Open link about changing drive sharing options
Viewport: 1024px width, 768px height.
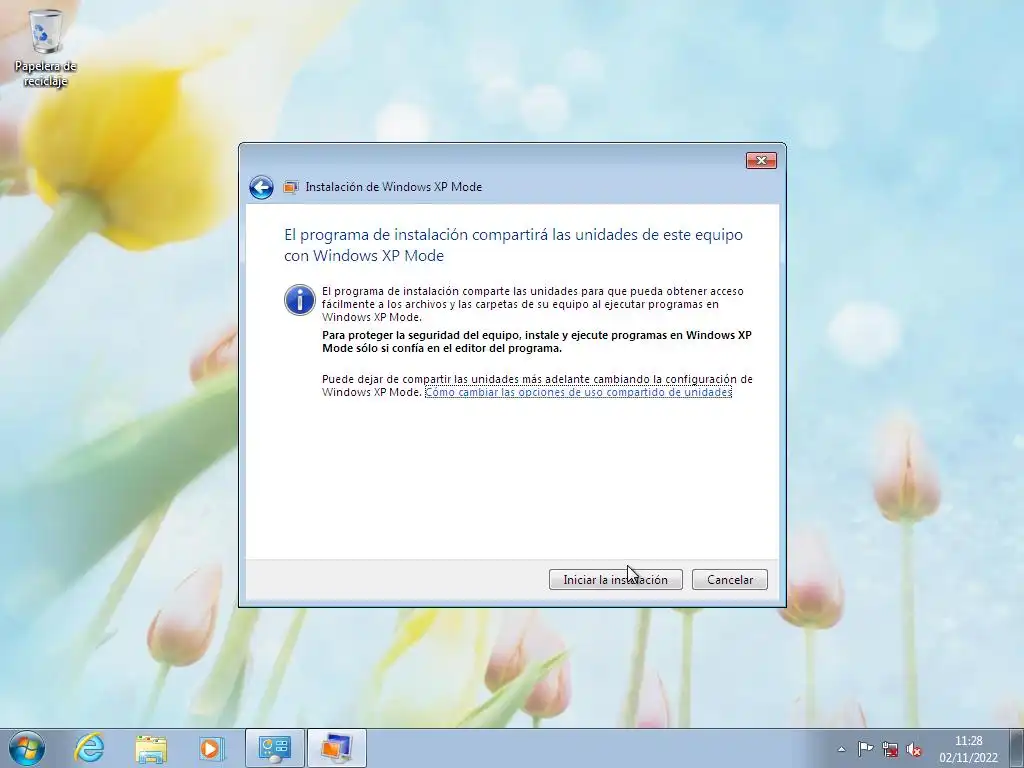[x=578, y=392]
